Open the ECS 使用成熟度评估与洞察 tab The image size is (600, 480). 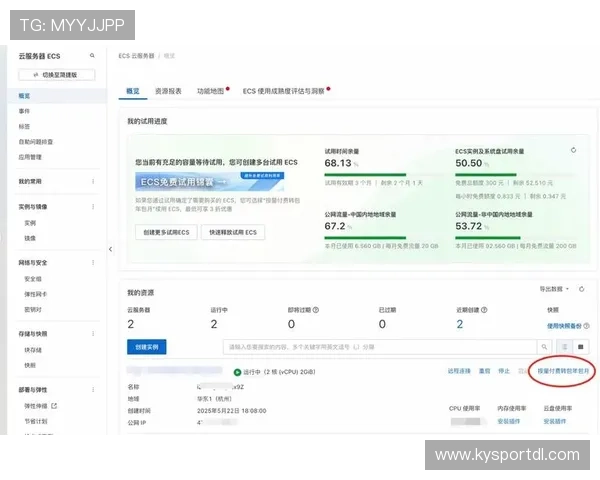[x=284, y=91]
